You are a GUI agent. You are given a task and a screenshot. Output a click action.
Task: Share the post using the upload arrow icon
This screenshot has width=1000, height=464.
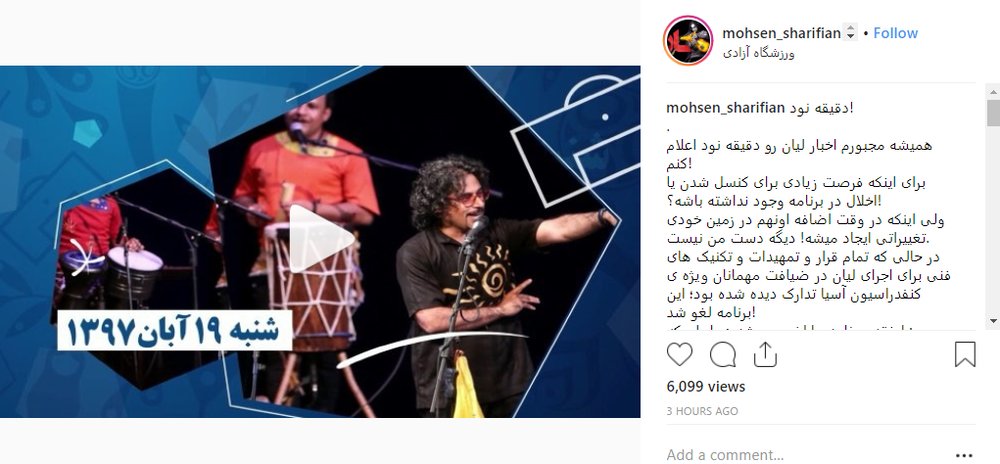[765, 354]
